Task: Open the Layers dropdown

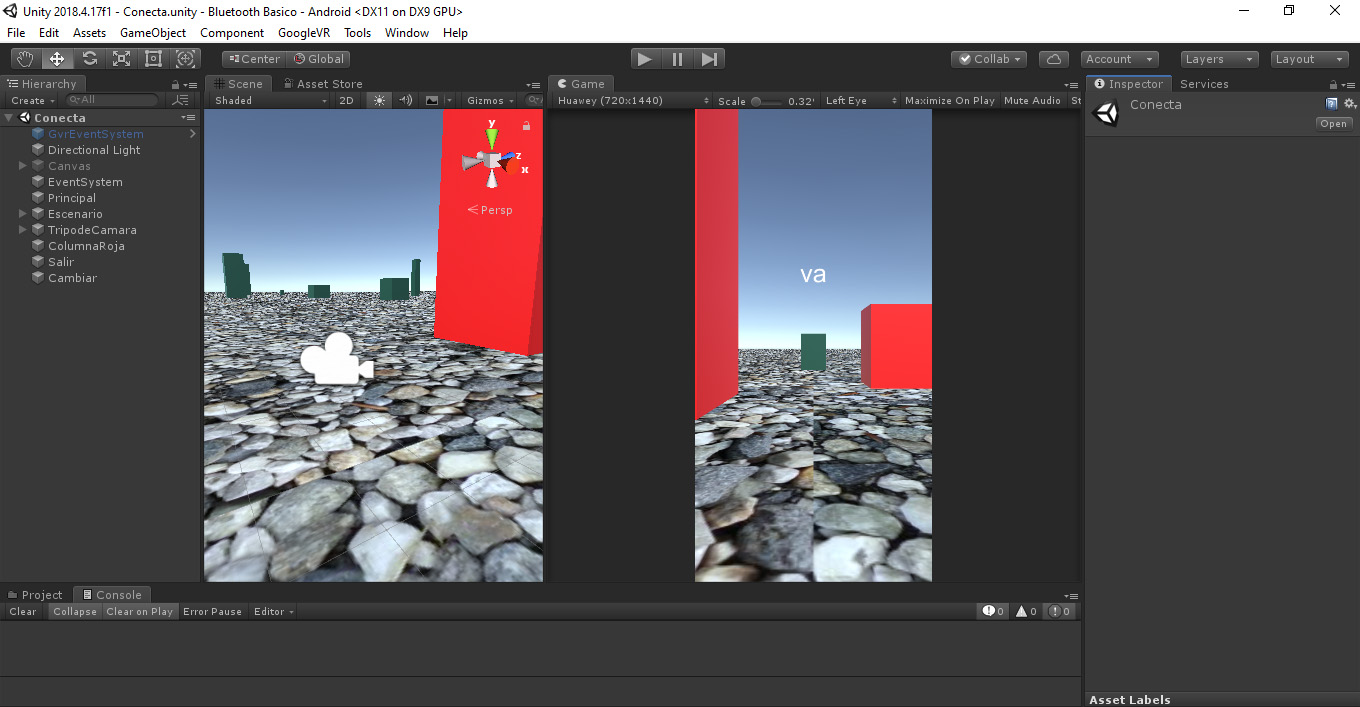Action: click(x=1218, y=59)
